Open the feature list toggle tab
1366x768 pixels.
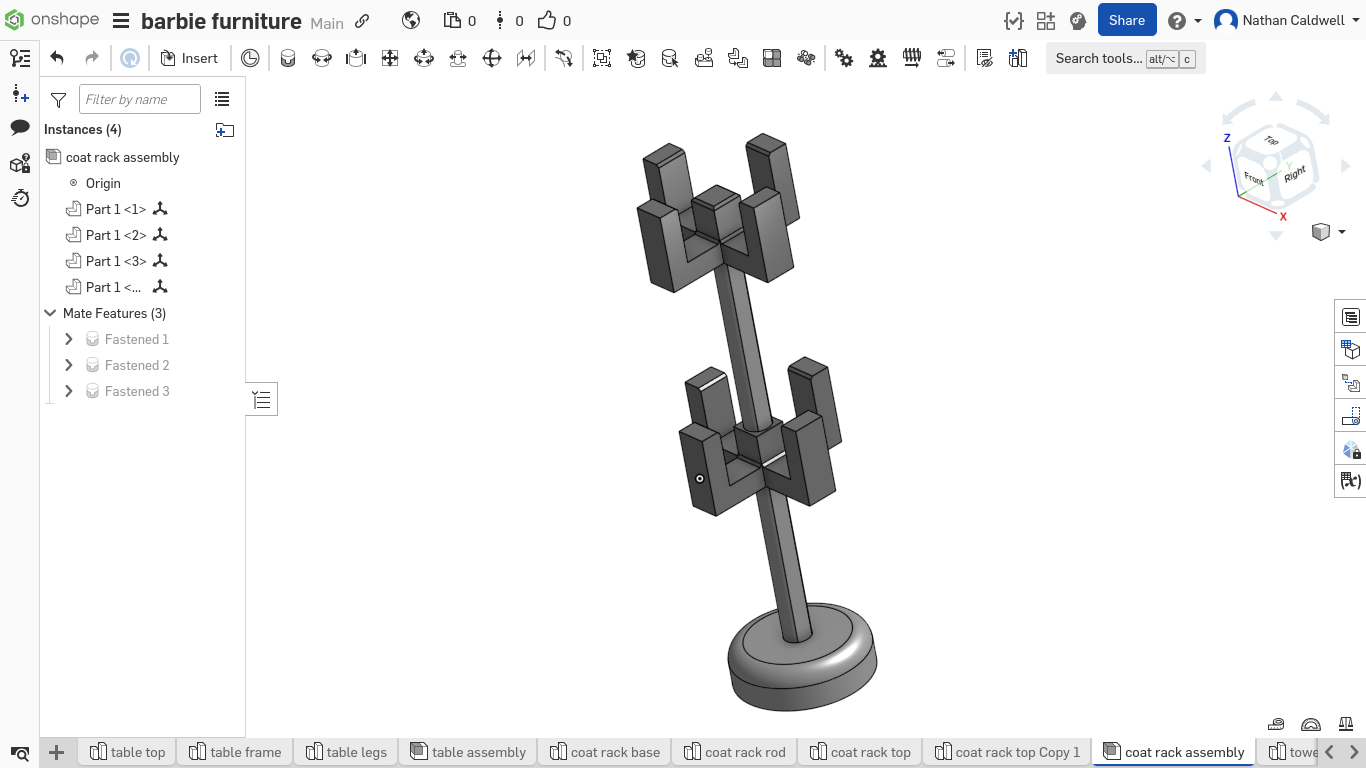pos(262,399)
